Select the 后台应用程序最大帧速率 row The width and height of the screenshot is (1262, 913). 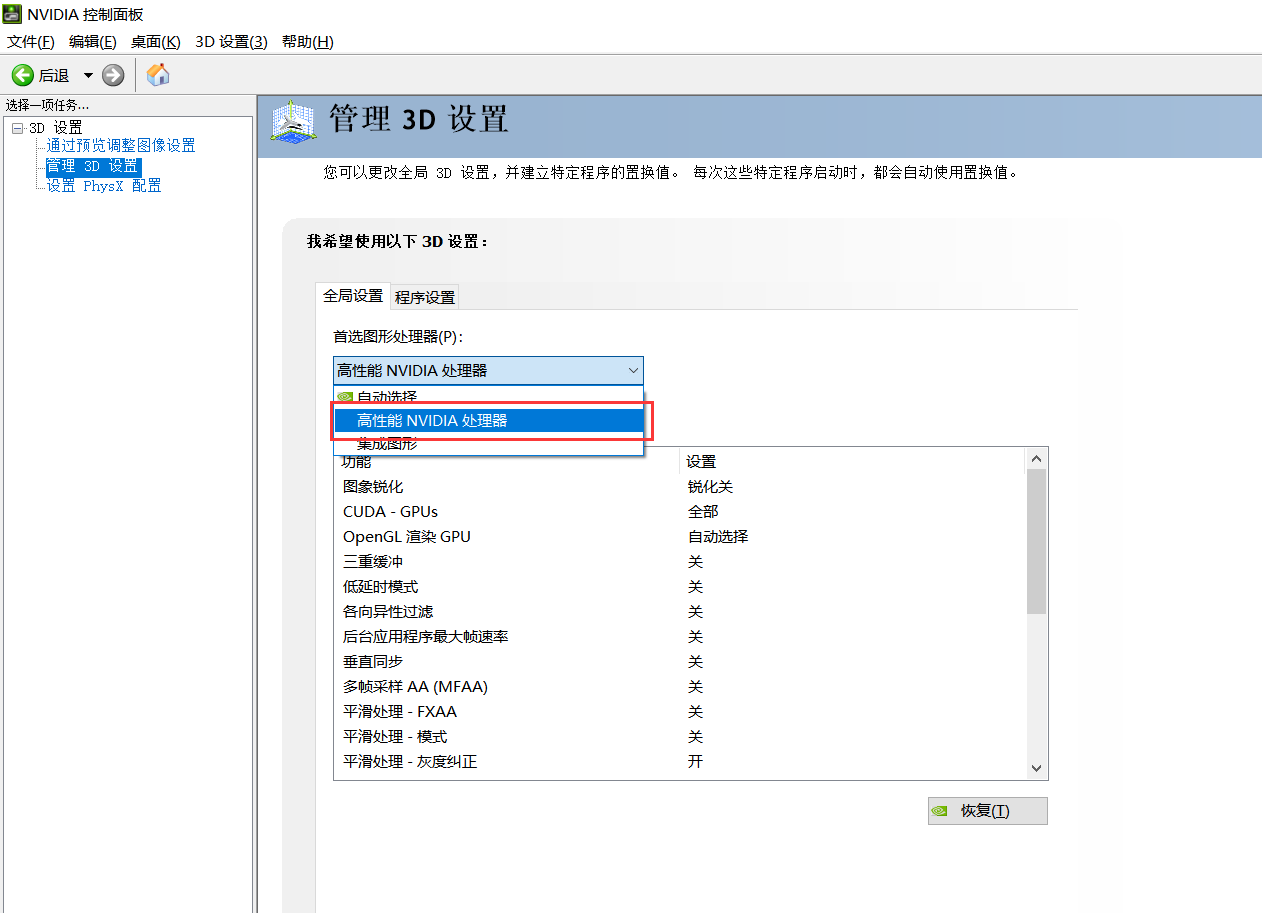680,637
